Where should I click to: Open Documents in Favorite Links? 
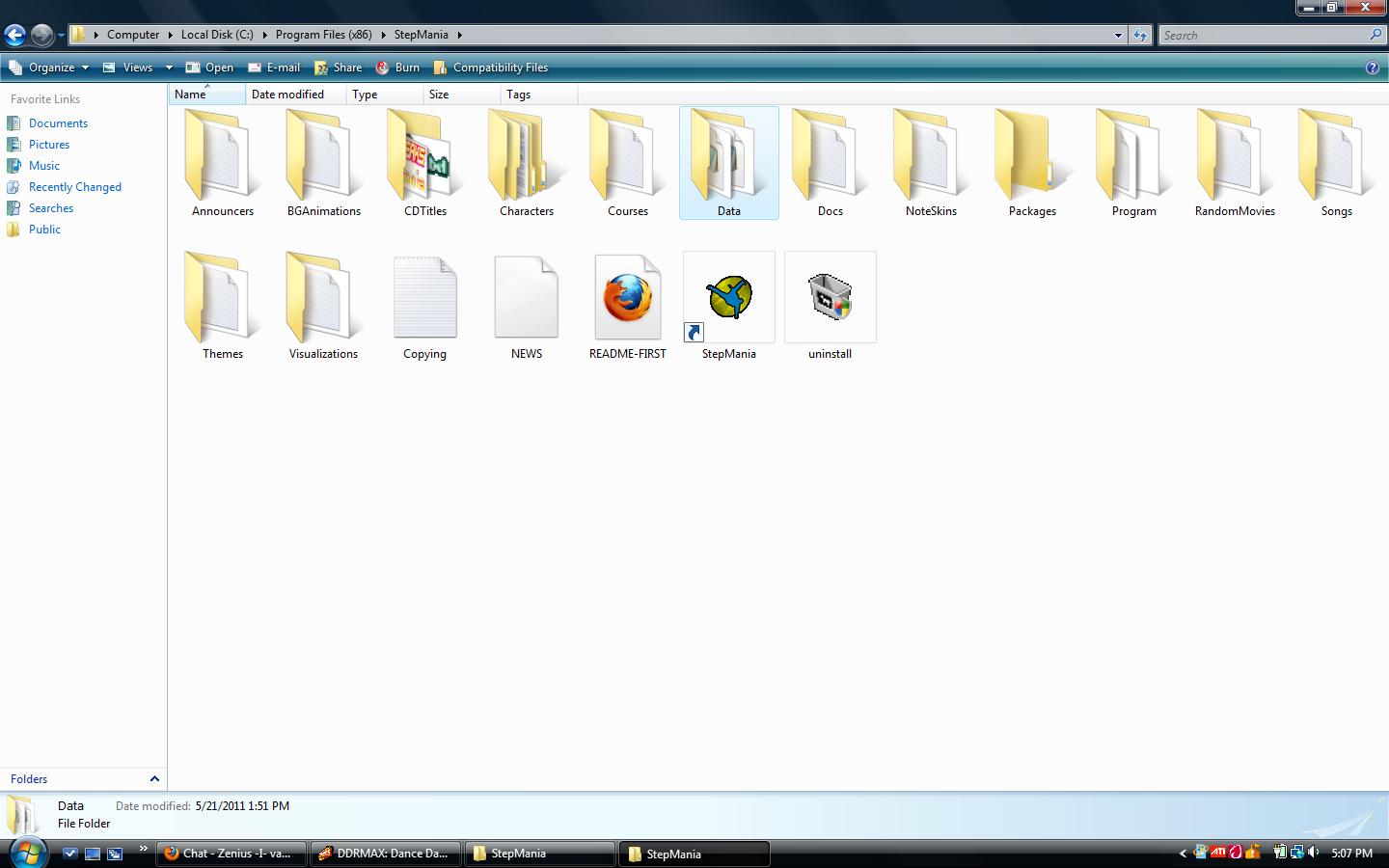pos(58,123)
